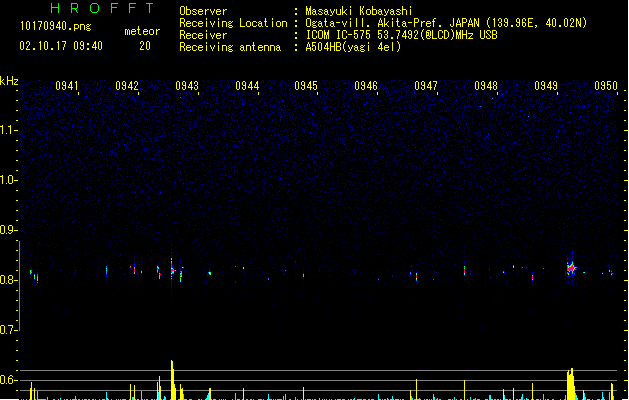Click the 0.9 kHz axis label
Screen dimensions: 629x400
[x=9, y=230]
